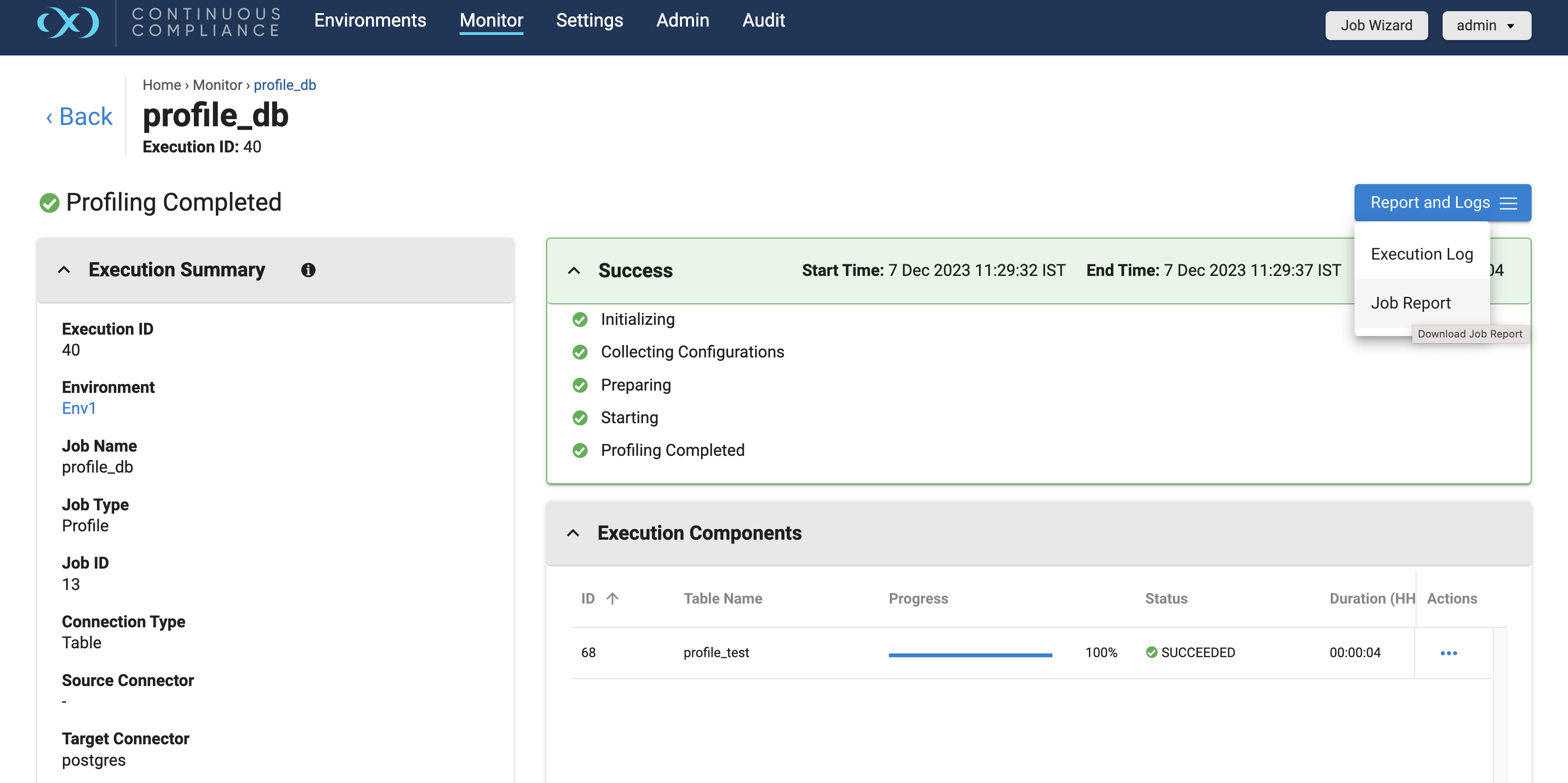This screenshot has height=783, width=1568.
Task: Click the green check next to Profiling Completed heading
Action: 49,203
